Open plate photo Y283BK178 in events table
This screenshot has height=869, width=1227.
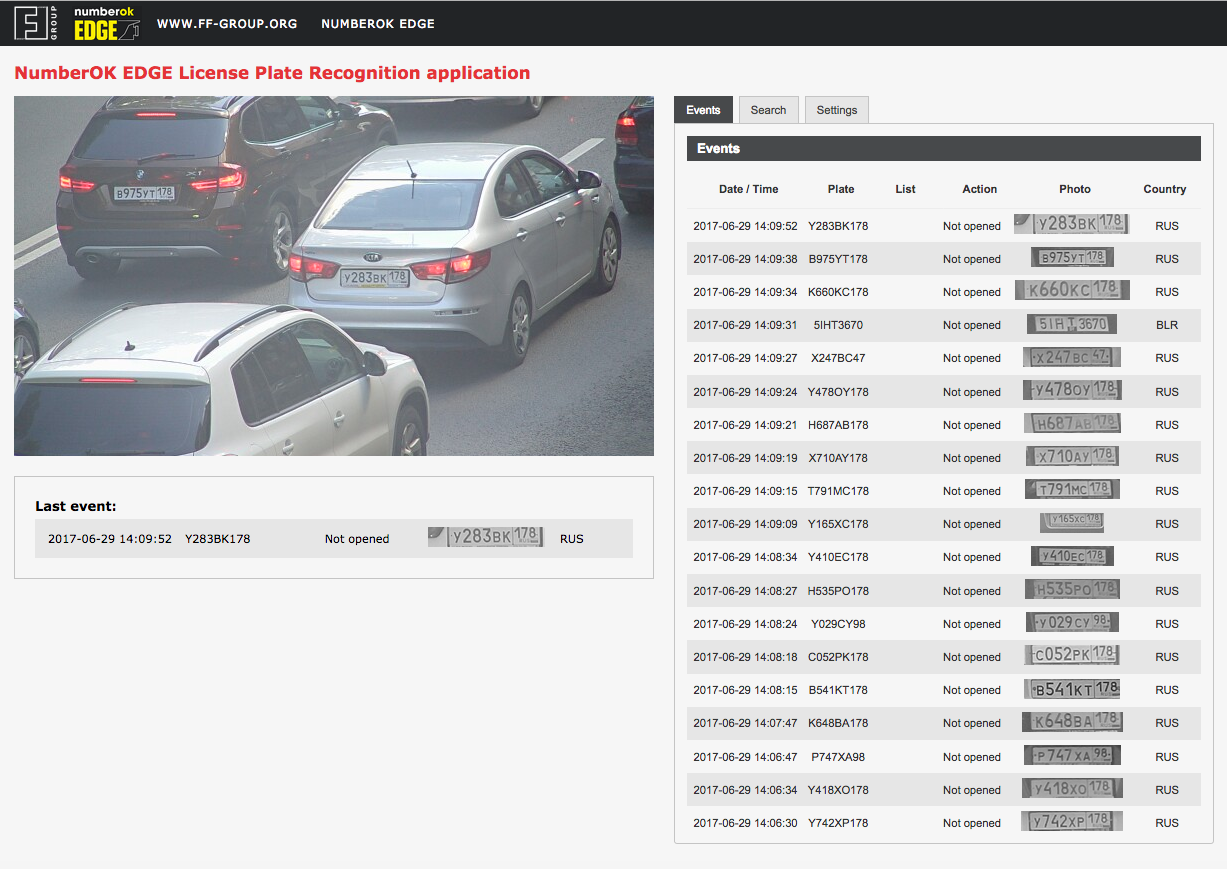pyautogui.click(x=1071, y=224)
